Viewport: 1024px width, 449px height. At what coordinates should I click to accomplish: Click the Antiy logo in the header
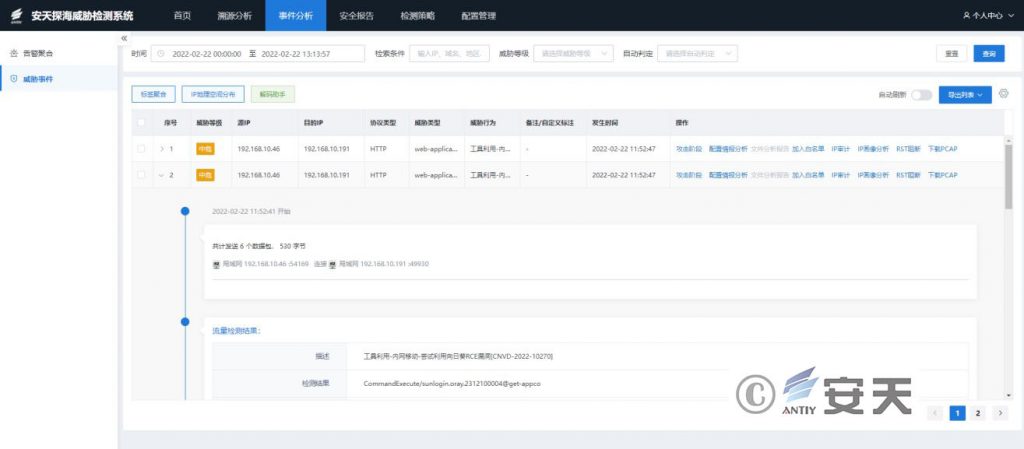point(16,15)
